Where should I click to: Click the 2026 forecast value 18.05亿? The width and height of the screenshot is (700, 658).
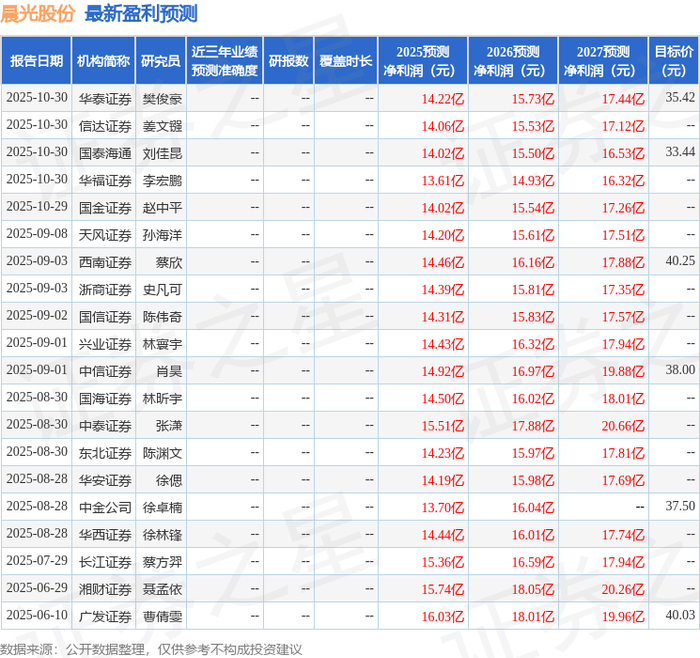pyautogui.click(x=533, y=589)
